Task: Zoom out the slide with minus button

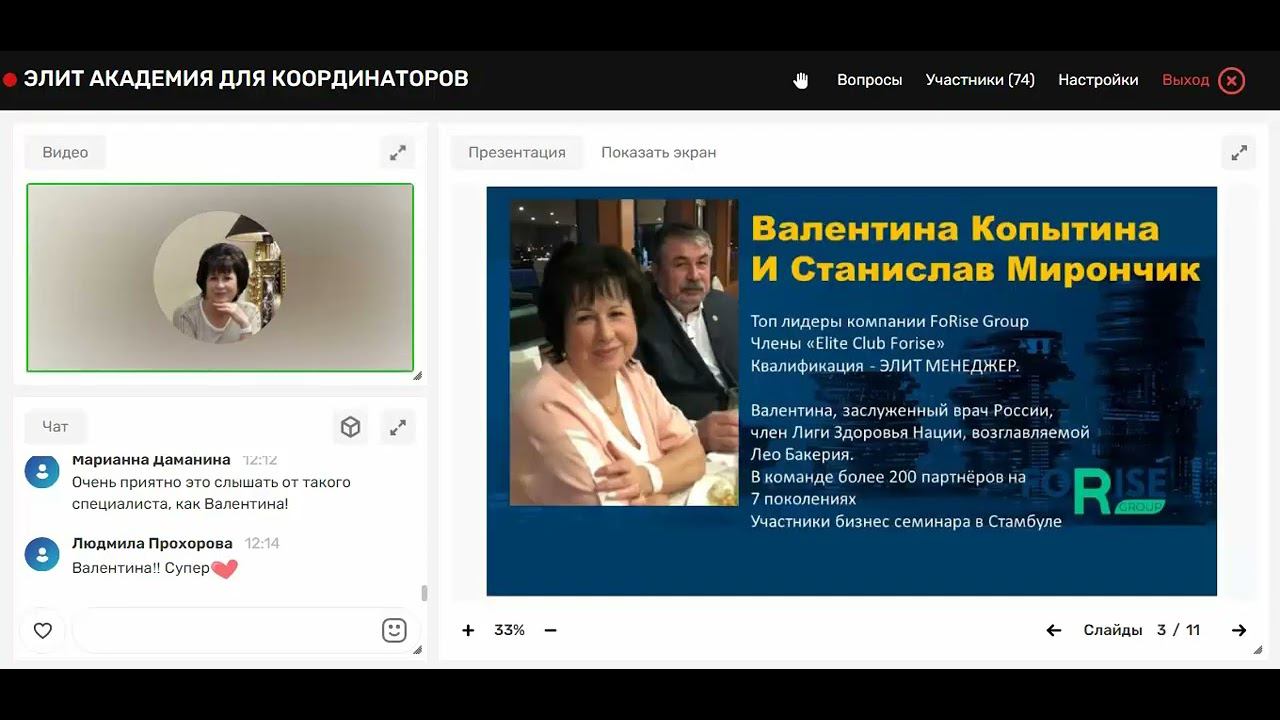Action: coord(550,630)
